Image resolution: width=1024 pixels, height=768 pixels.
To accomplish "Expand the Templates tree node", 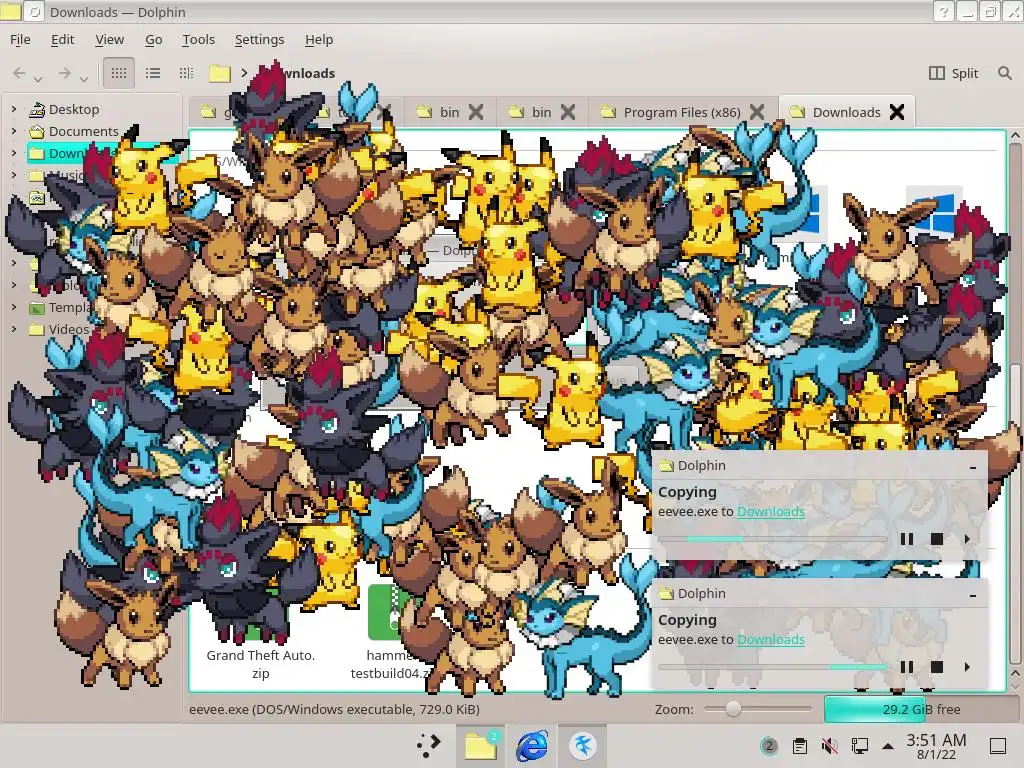I will pyautogui.click(x=14, y=307).
